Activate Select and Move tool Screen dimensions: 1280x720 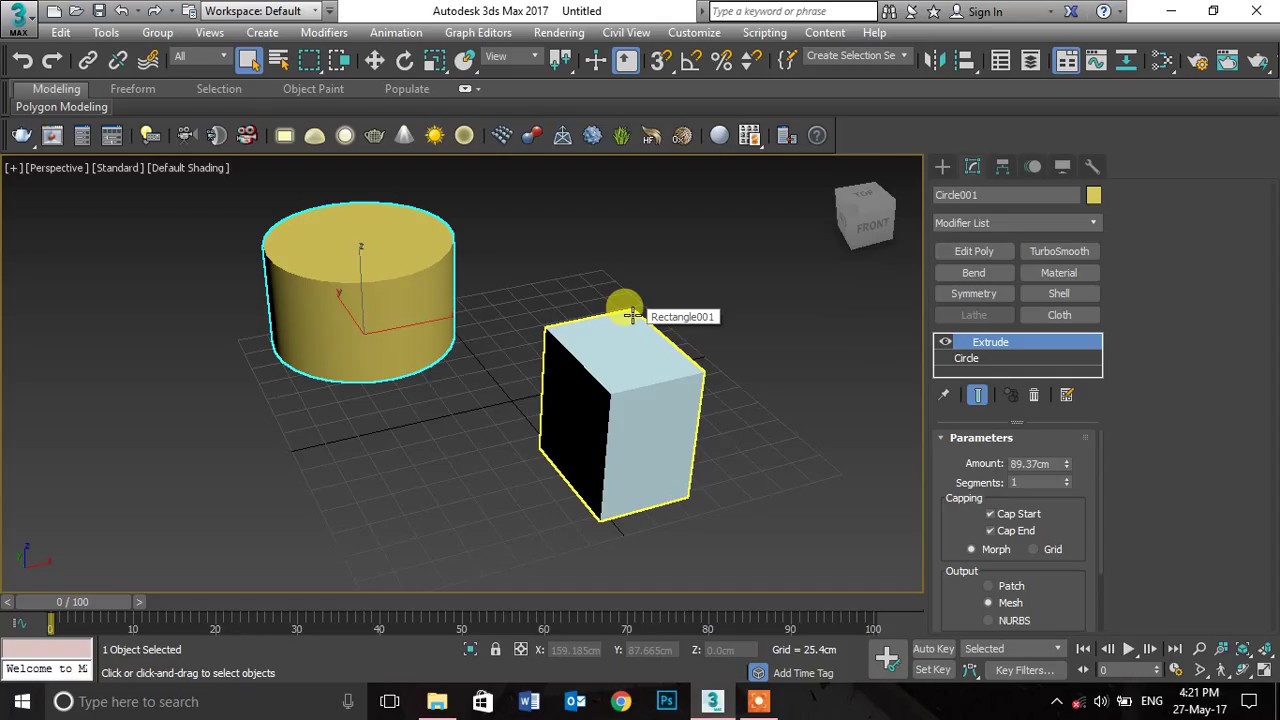(374, 60)
